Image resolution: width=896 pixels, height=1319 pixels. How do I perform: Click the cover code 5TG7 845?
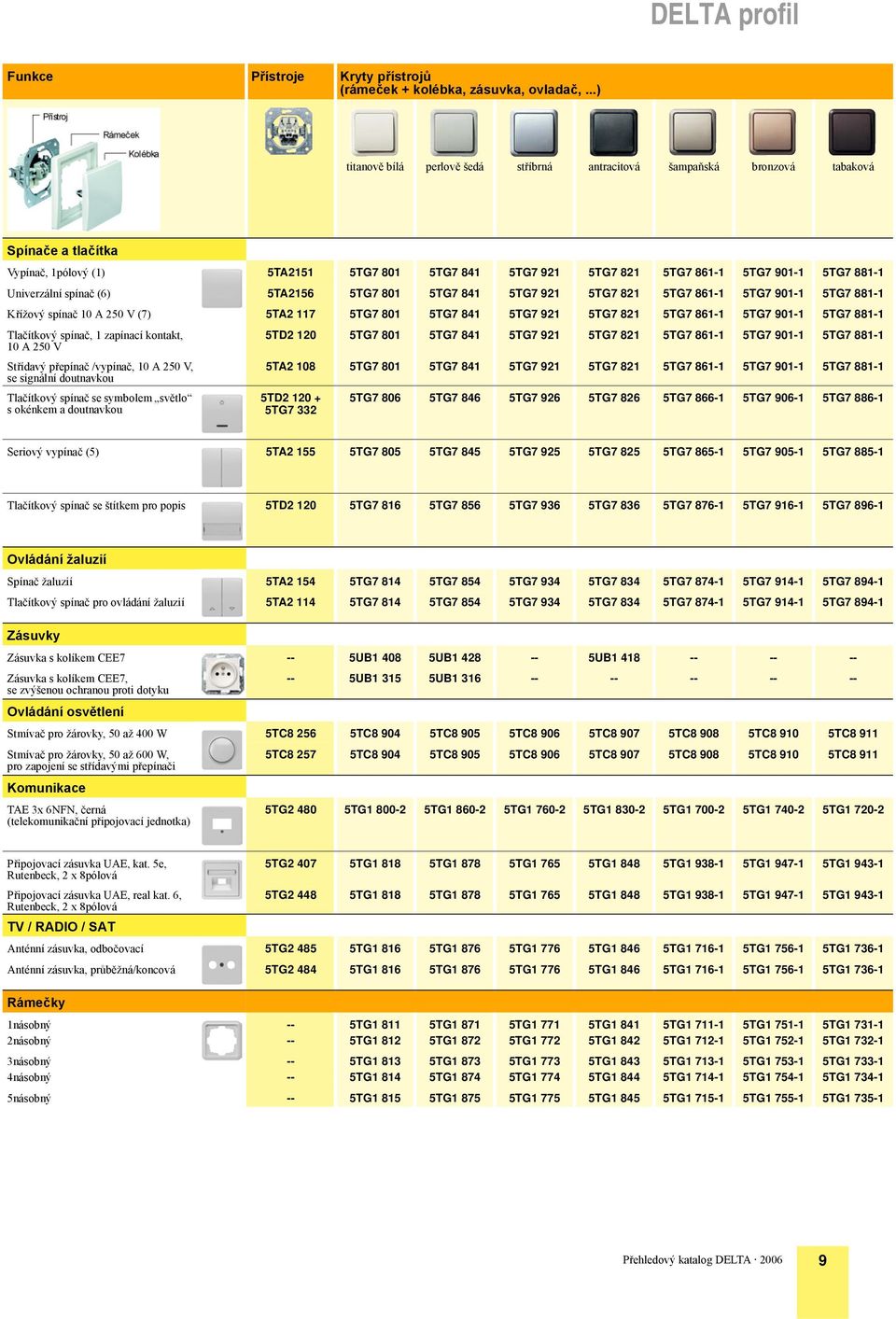click(455, 452)
